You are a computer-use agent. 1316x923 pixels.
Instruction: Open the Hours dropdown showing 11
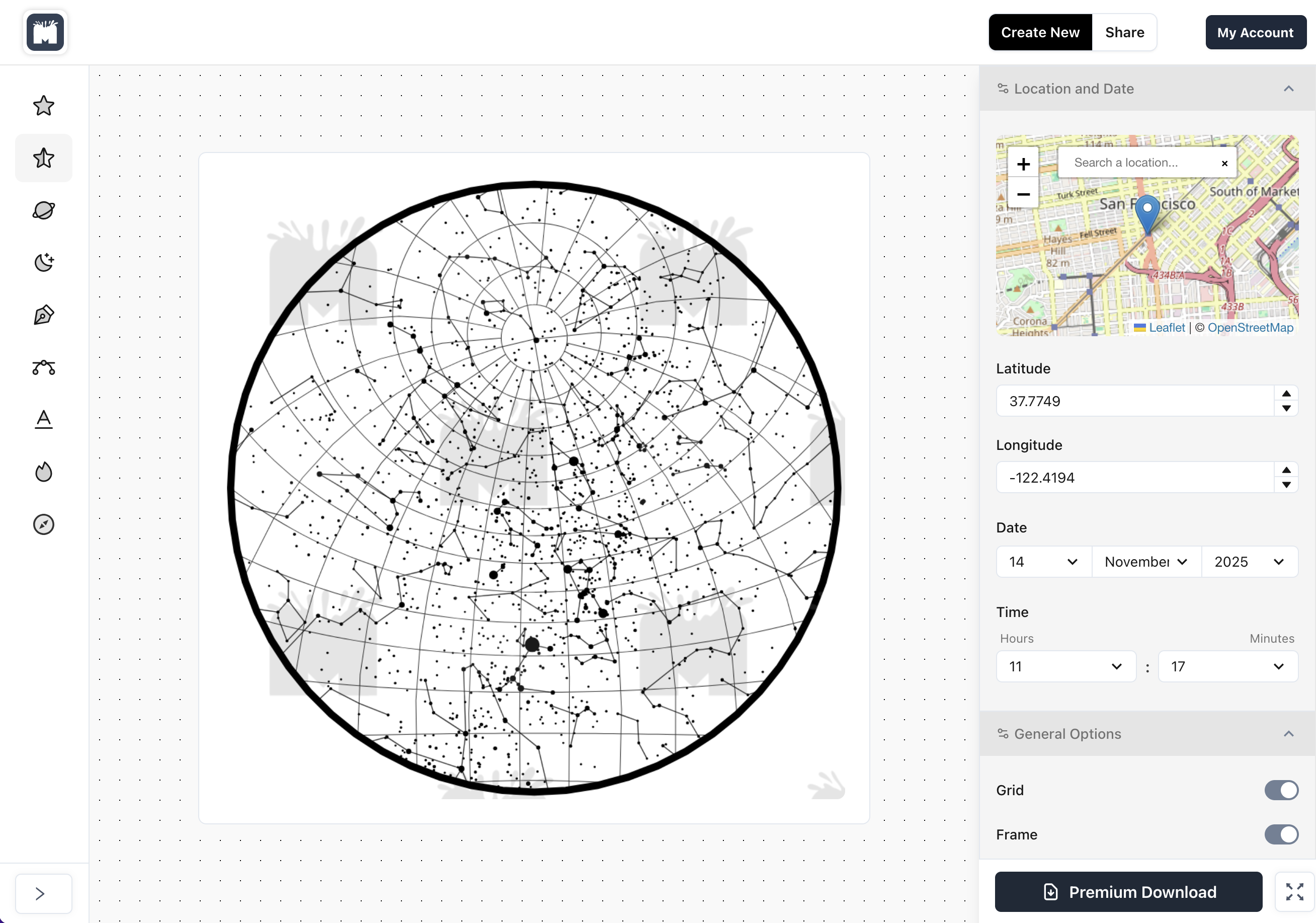pyautogui.click(x=1065, y=666)
